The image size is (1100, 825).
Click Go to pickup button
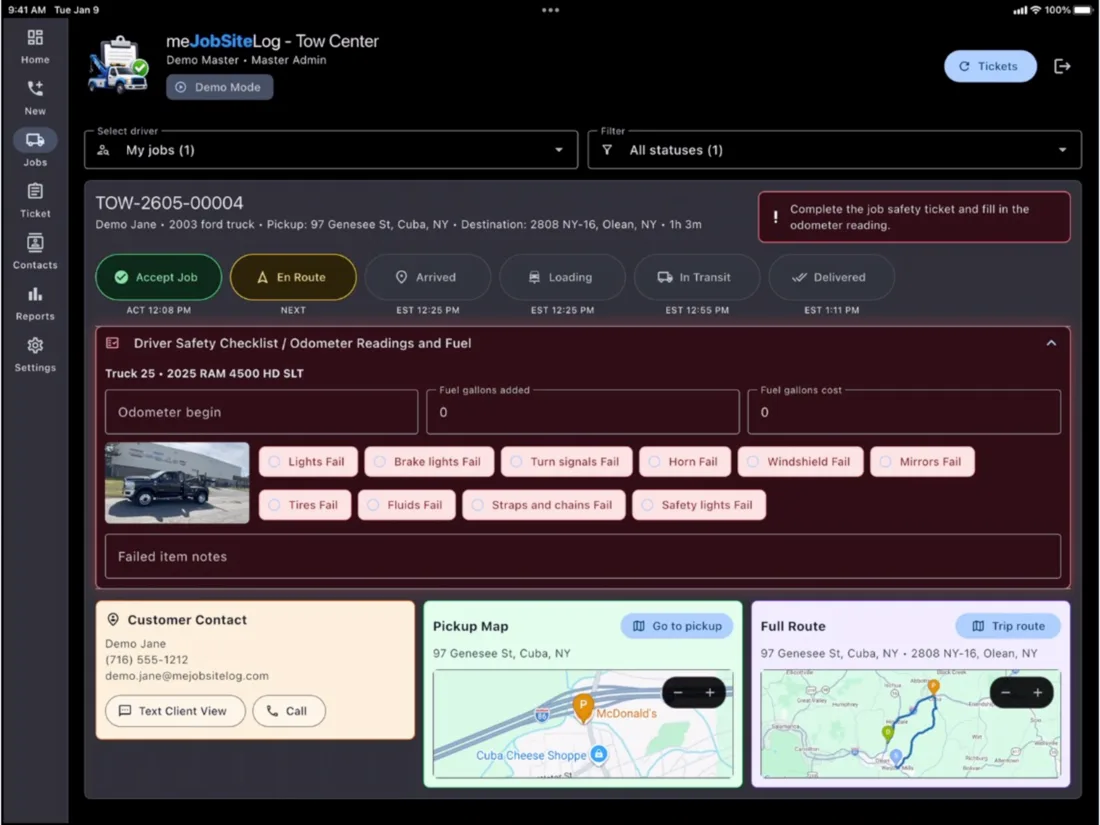677,626
